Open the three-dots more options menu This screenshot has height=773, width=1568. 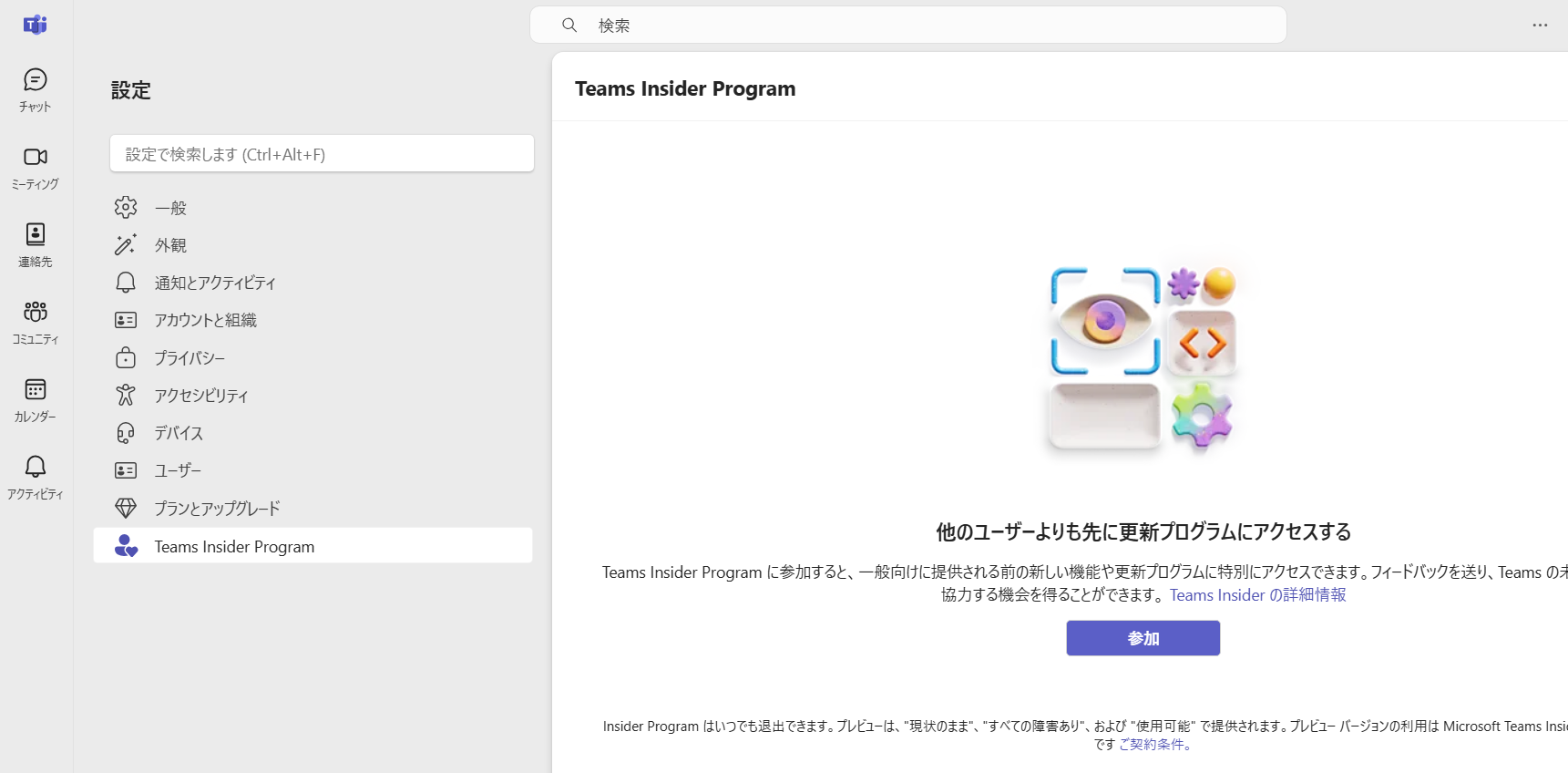tap(1540, 25)
